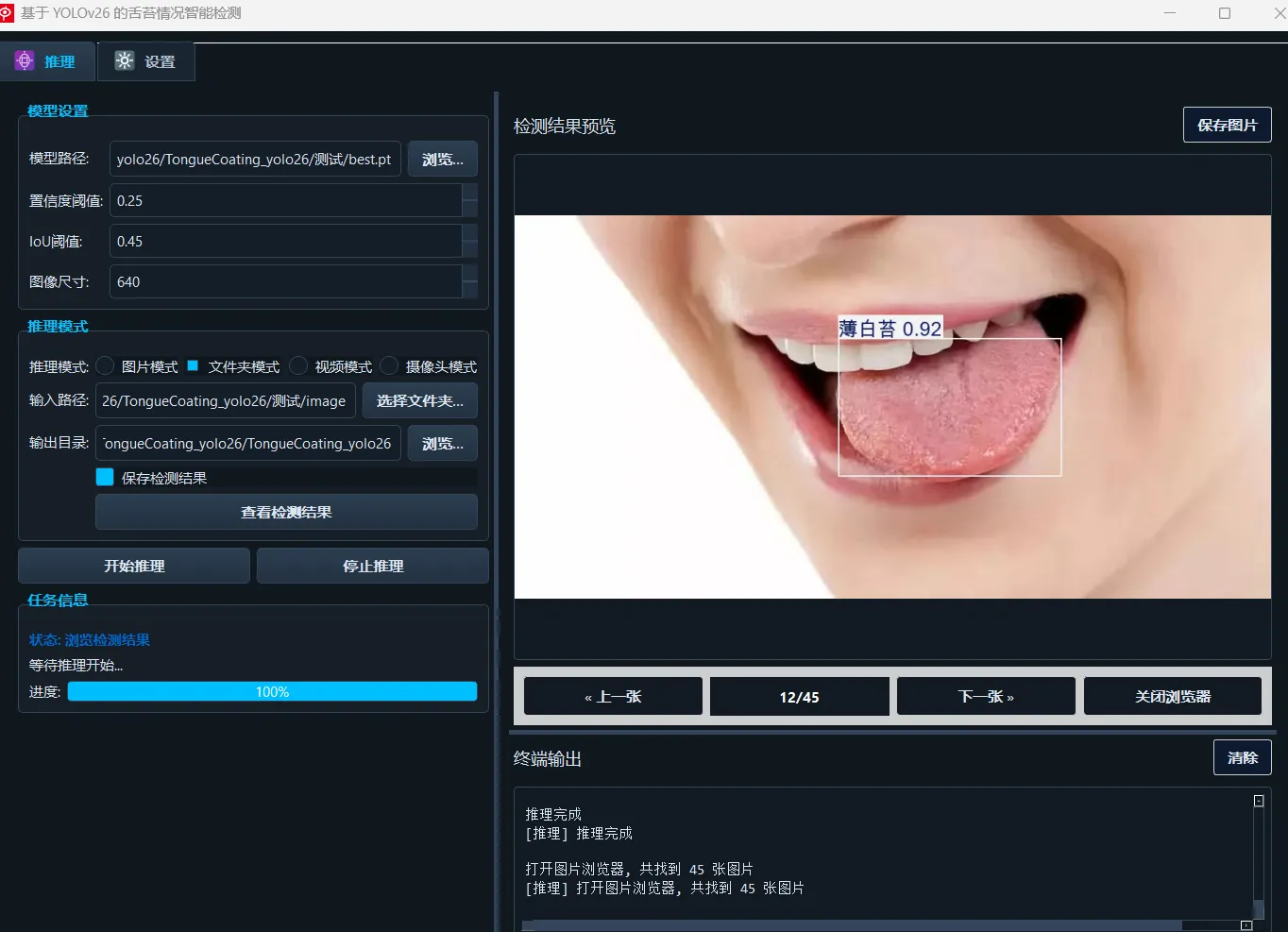Toggle the 保存检测结果 checkbox

pos(105,478)
